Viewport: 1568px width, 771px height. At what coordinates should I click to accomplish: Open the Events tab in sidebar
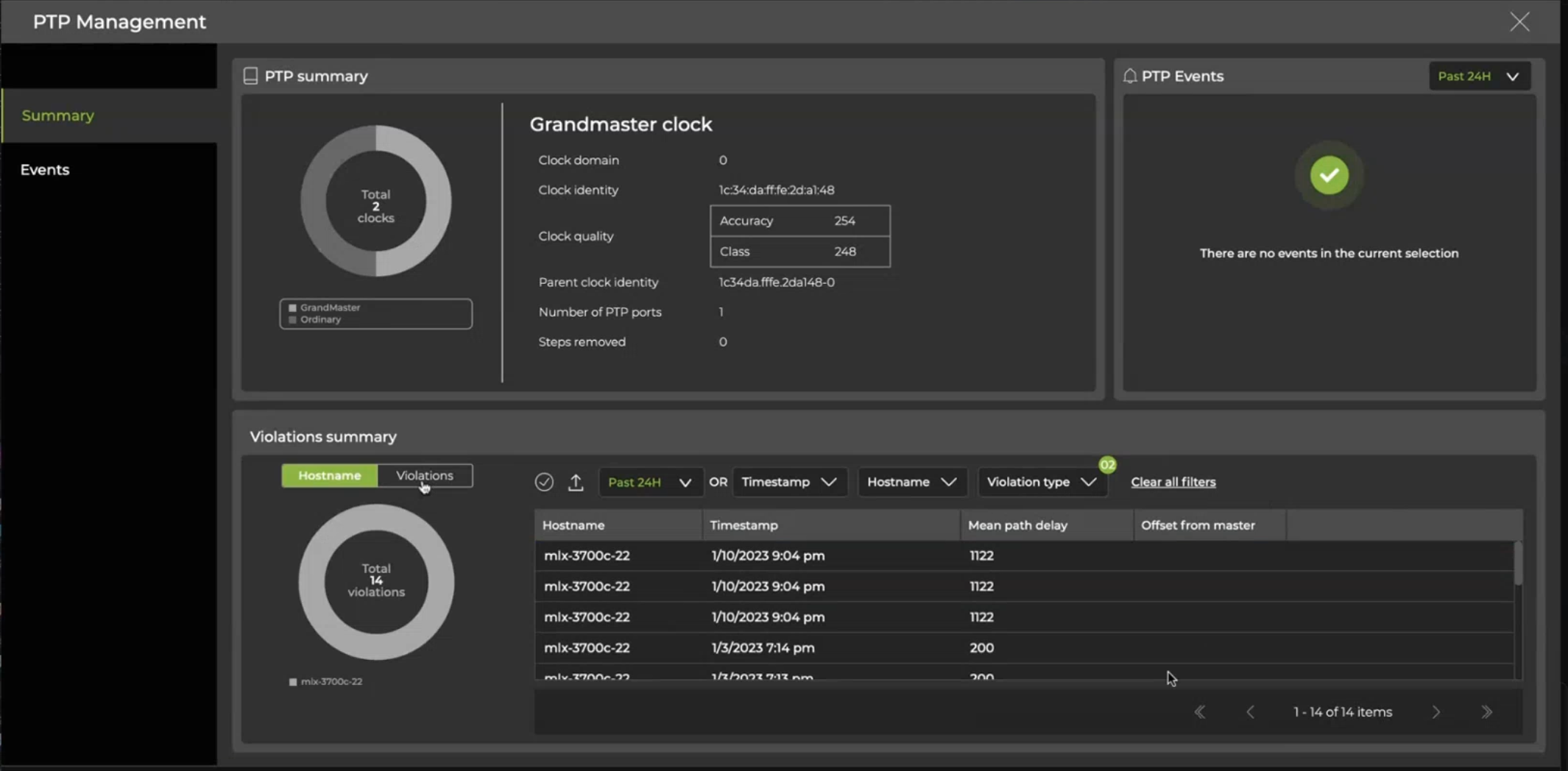pos(45,169)
